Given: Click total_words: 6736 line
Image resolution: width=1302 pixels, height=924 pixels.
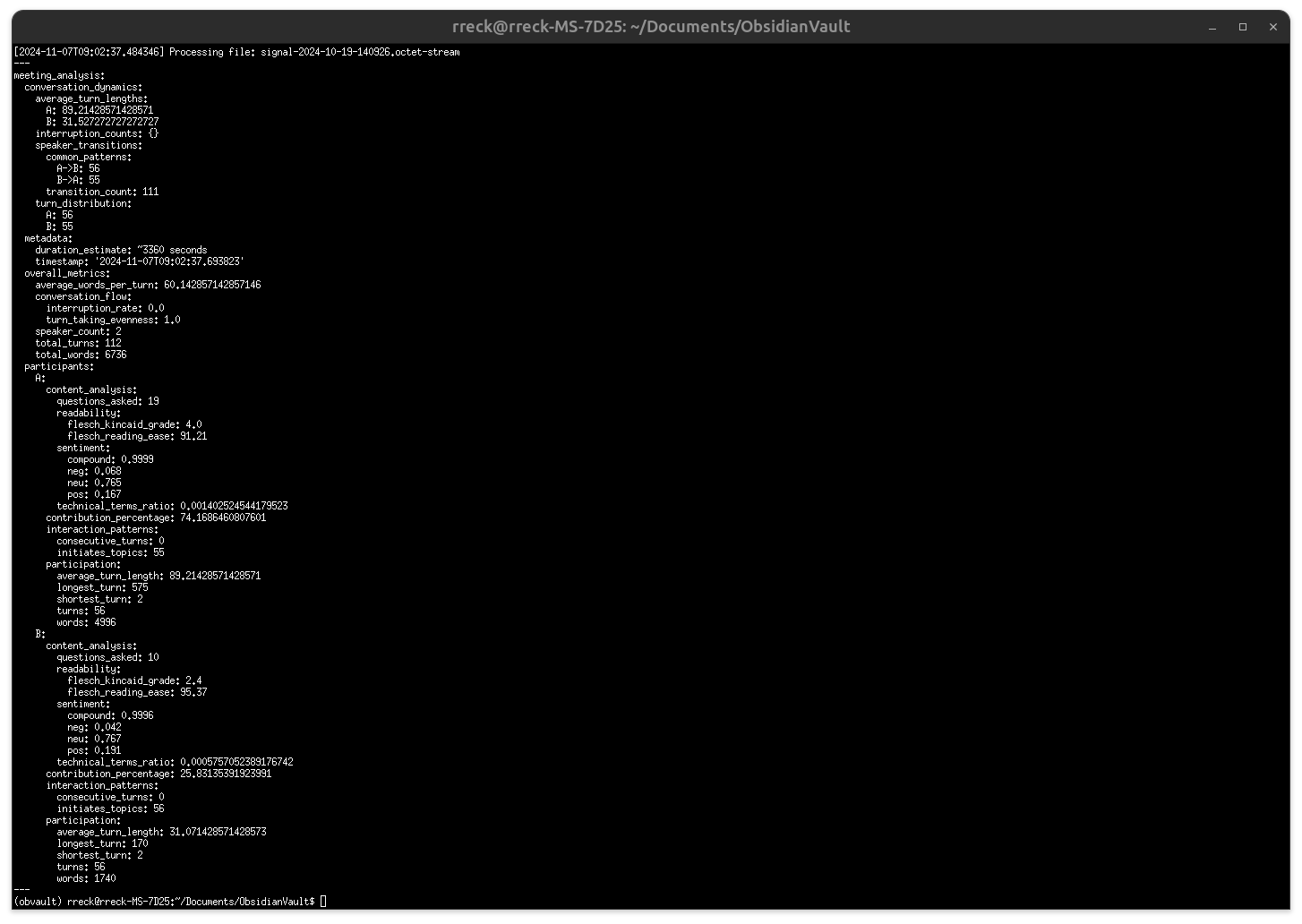Looking at the screenshot, I should pos(81,355).
